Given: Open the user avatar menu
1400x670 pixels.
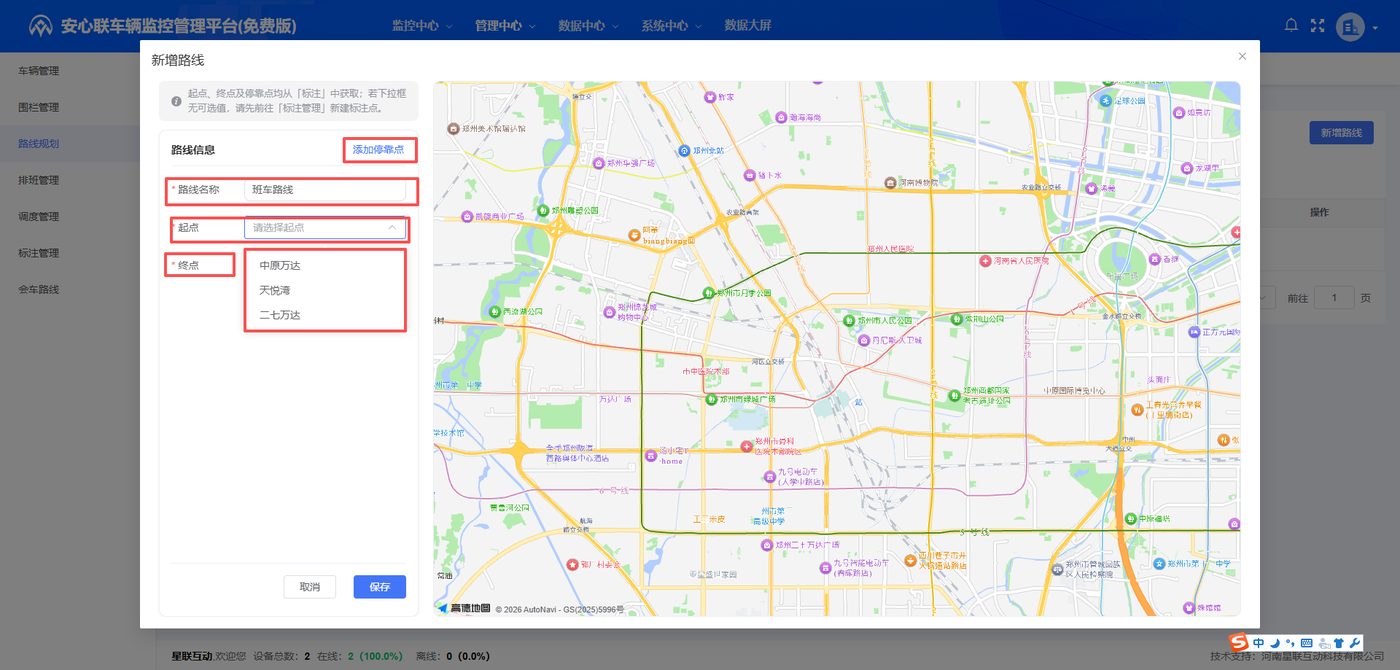Looking at the screenshot, I should [x=1350, y=26].
